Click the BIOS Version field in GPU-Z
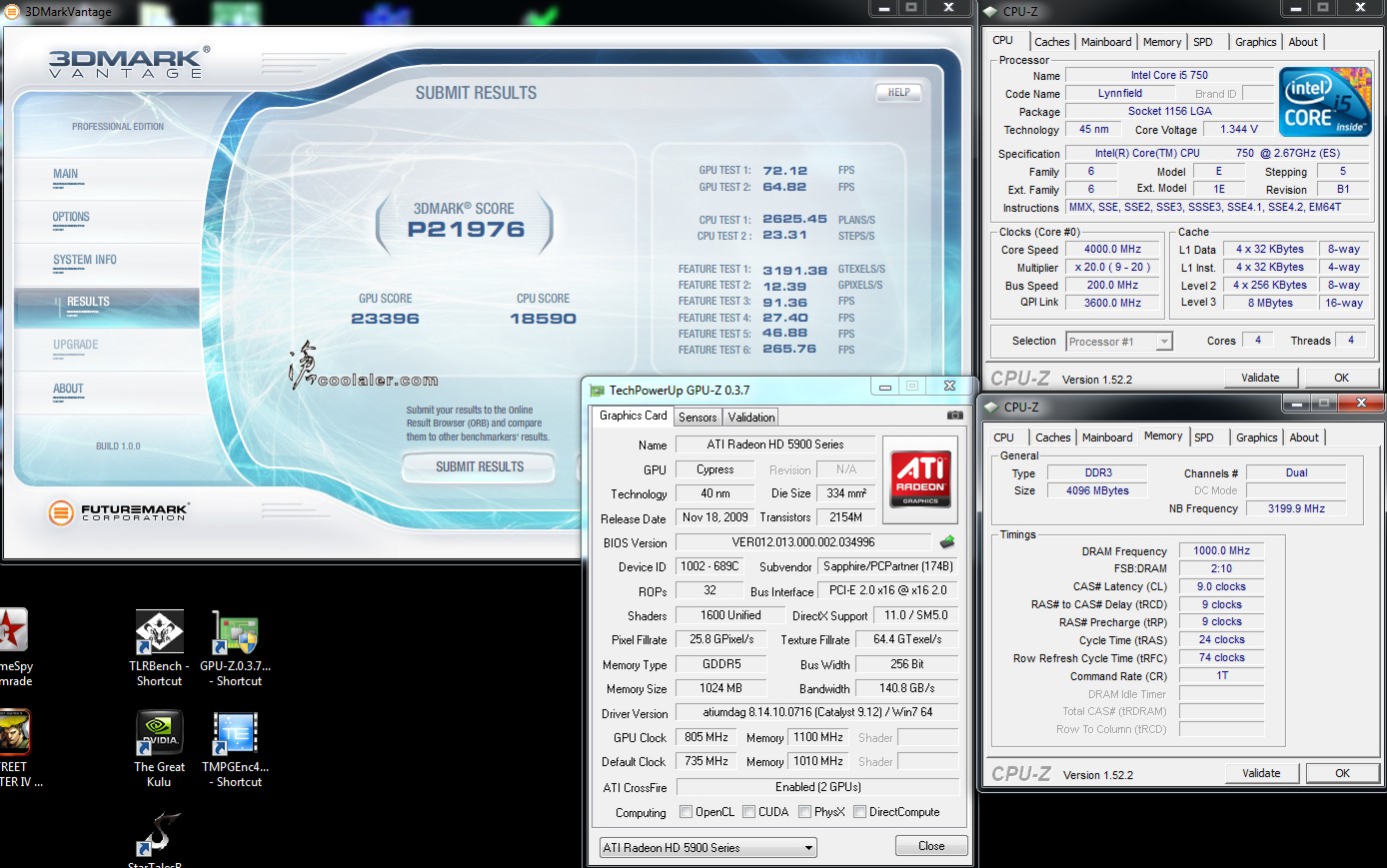The height and width of the screenshot is (868, 1387). click(803, 542)
